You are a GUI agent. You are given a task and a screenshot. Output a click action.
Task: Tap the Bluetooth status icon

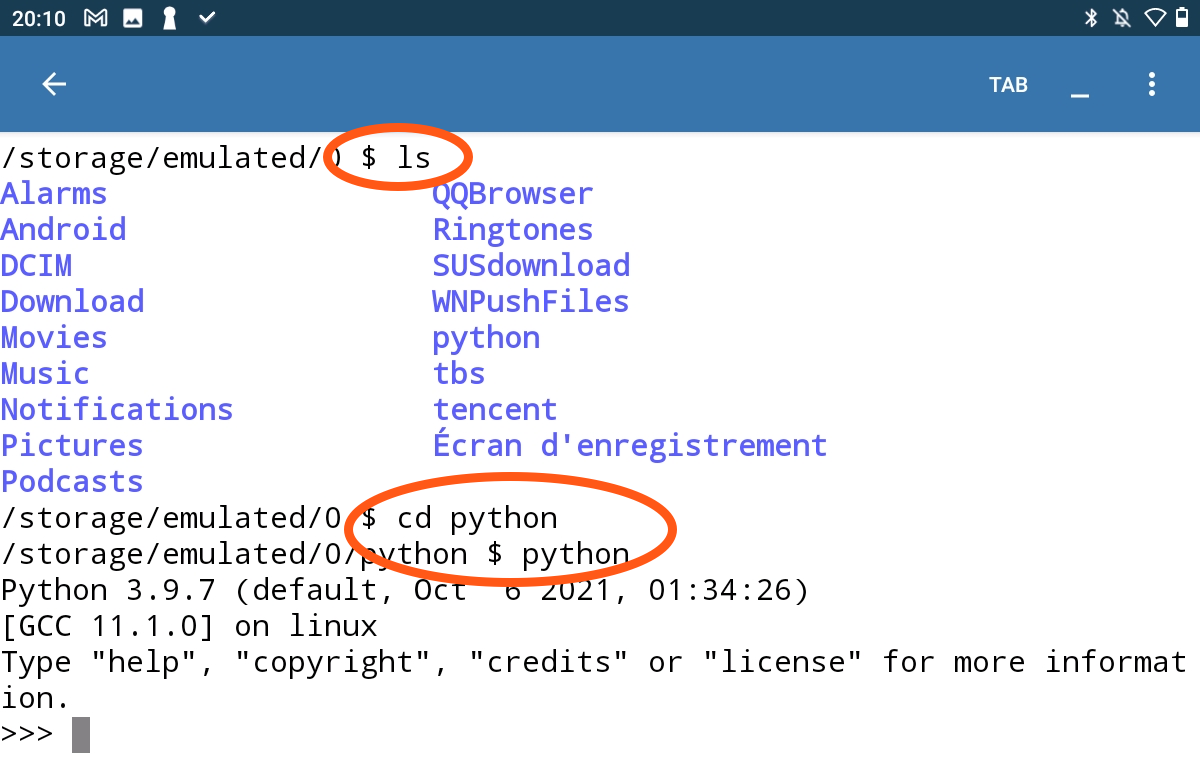coord(1091,18)
